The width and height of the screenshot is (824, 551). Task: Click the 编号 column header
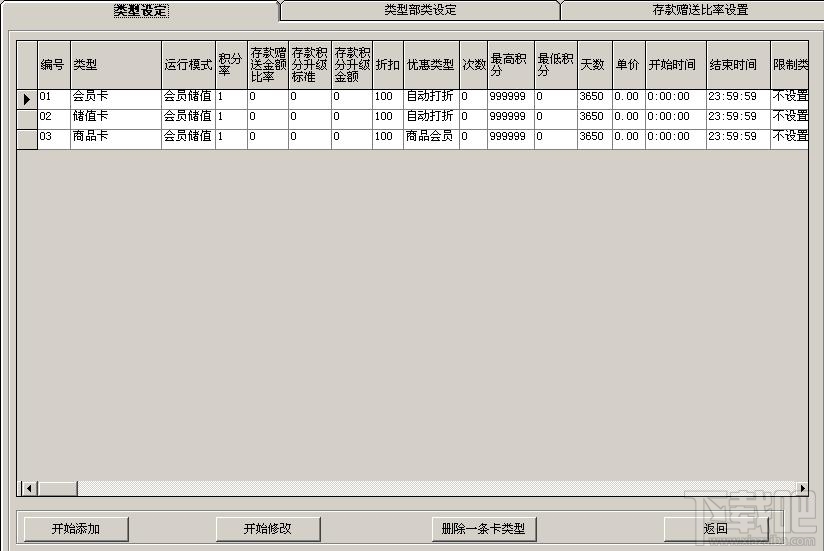click(54, 65)
